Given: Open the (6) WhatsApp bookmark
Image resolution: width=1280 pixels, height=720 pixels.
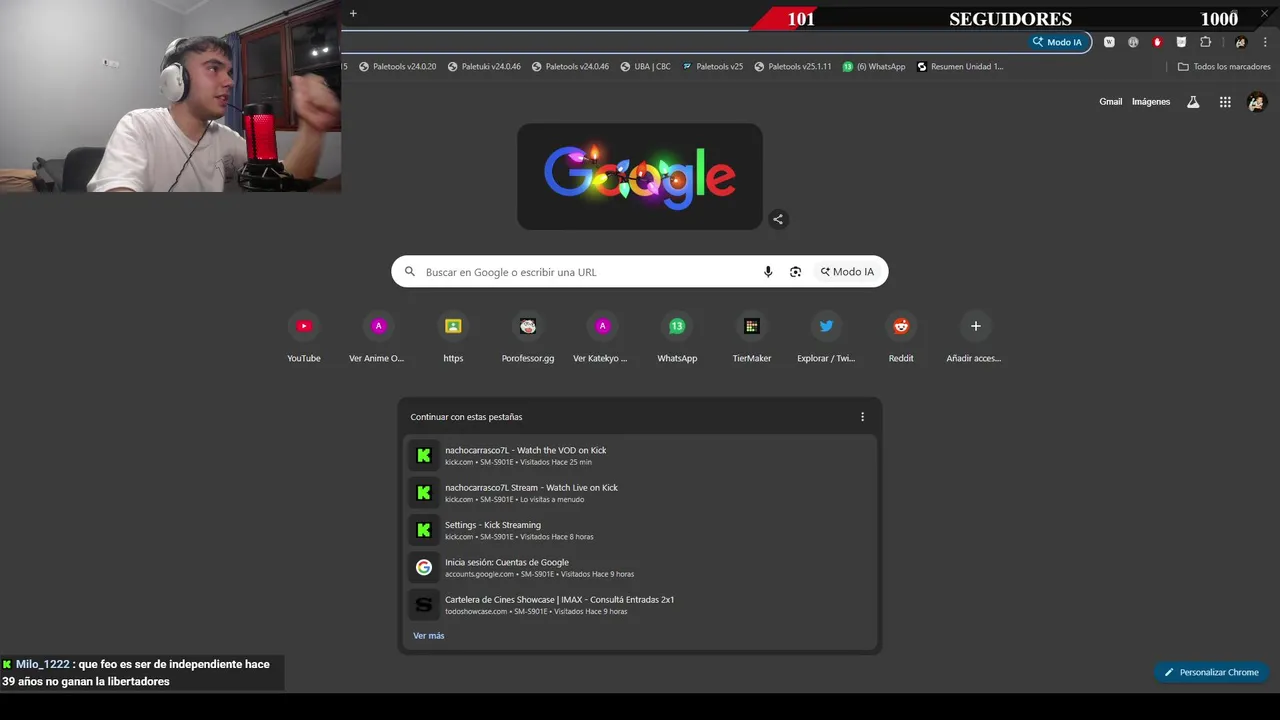Looking at the screenshot, I should point(874,67).
